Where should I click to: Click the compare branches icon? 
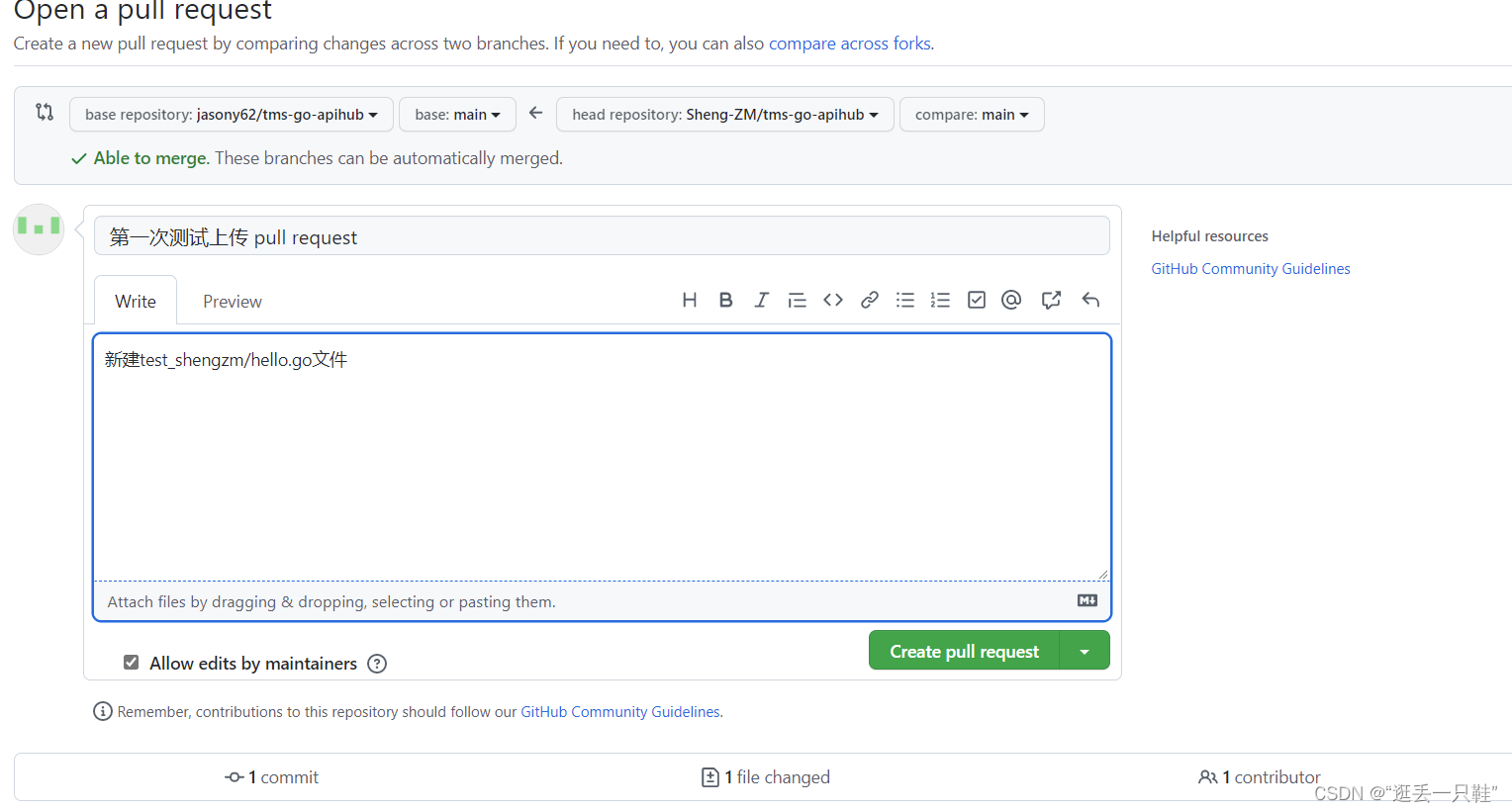45,112
